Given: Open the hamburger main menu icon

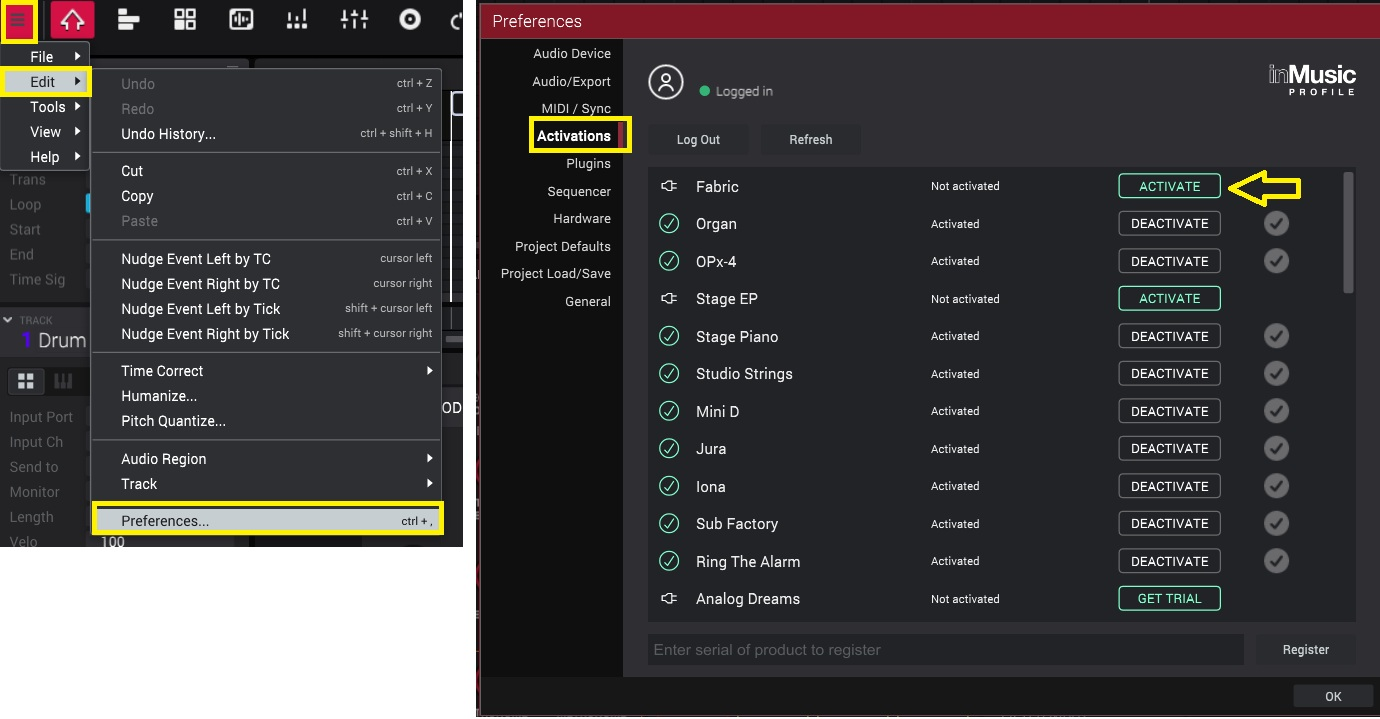Looking at the screenshot, I should pyautogui.click(x=19, y=20).
